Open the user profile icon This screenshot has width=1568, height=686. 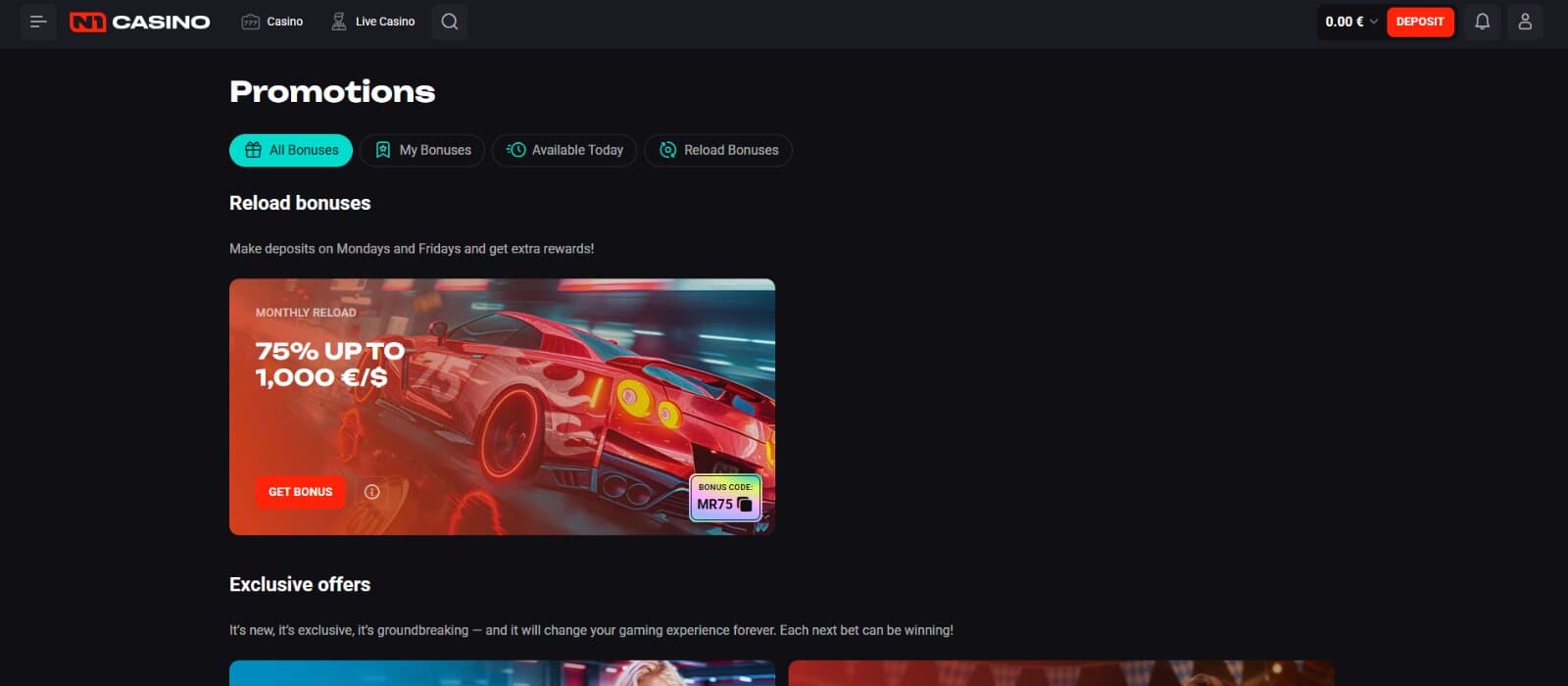pyautogui.click(x=1525, y=22)
